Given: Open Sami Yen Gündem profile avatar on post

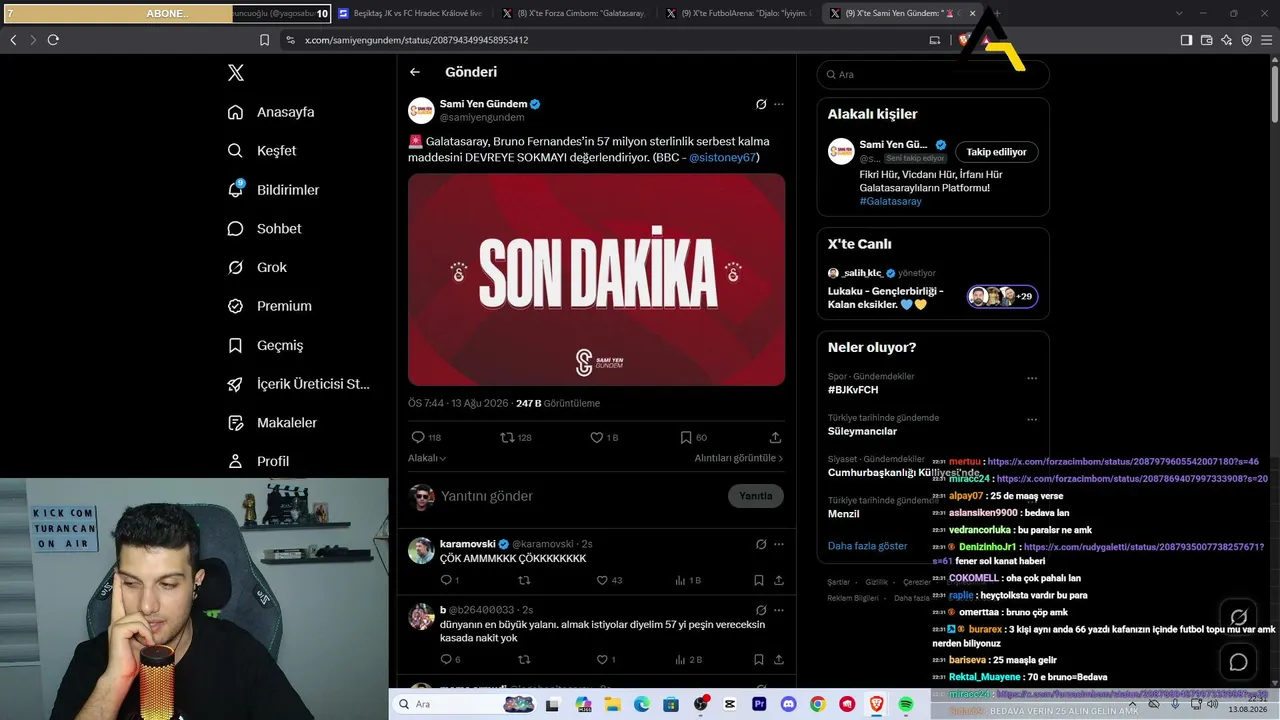Looking at the screenshot, I should pyautogui.click(x=421, y=110).
